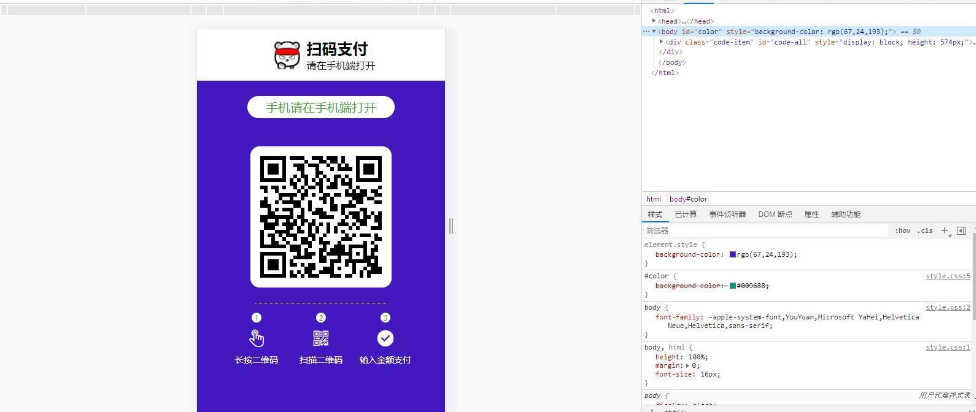Open the 属性 properties tab
This screenshot has height=412, width=976.
812,214
